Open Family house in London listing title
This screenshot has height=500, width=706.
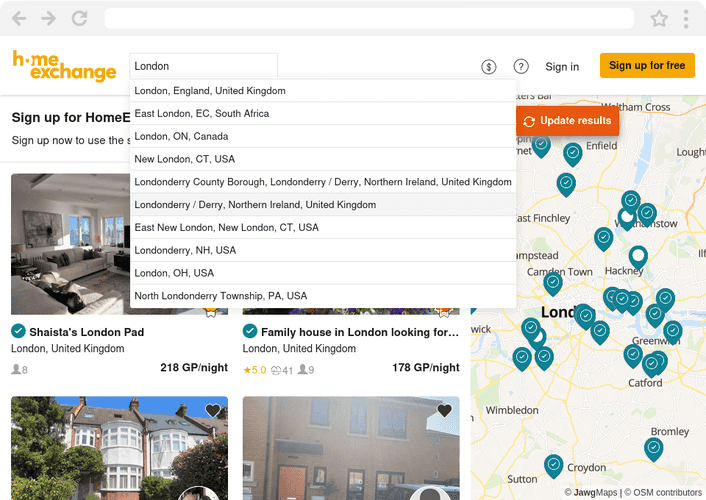(360, 332)
